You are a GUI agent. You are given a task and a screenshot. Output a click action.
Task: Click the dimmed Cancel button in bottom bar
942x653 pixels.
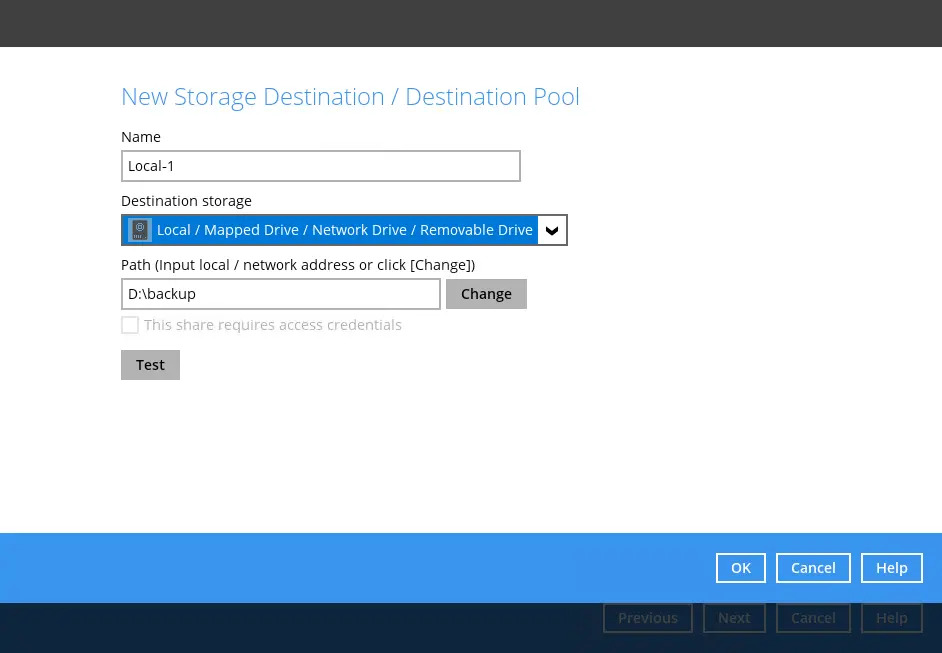(813, 618)
